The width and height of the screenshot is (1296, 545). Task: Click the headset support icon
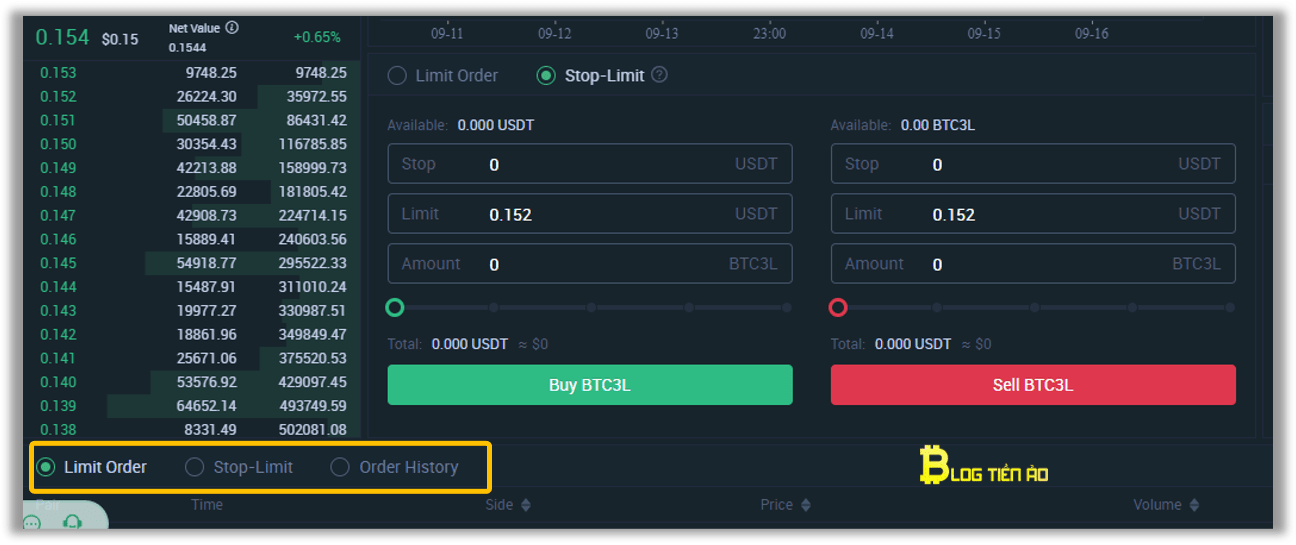click(x=71, y=522)
